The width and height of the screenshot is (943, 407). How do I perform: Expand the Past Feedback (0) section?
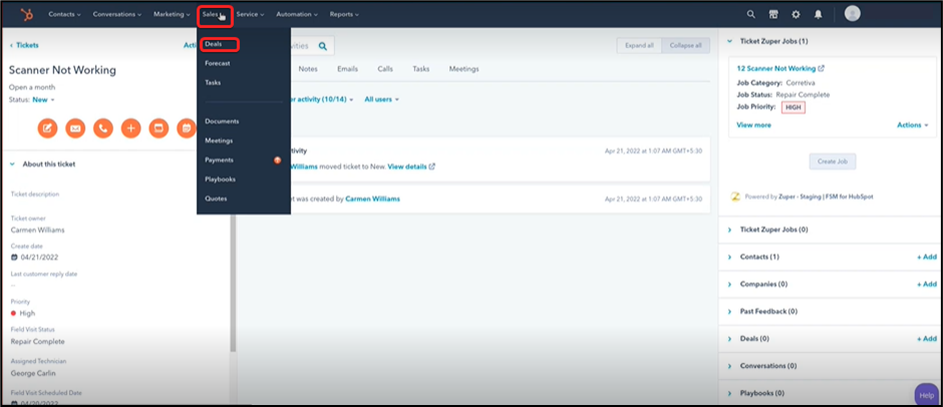click(730, 312)
